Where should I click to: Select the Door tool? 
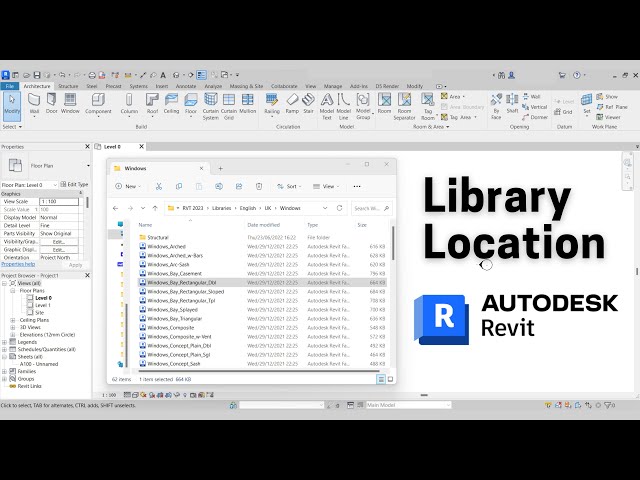(51, 104)
